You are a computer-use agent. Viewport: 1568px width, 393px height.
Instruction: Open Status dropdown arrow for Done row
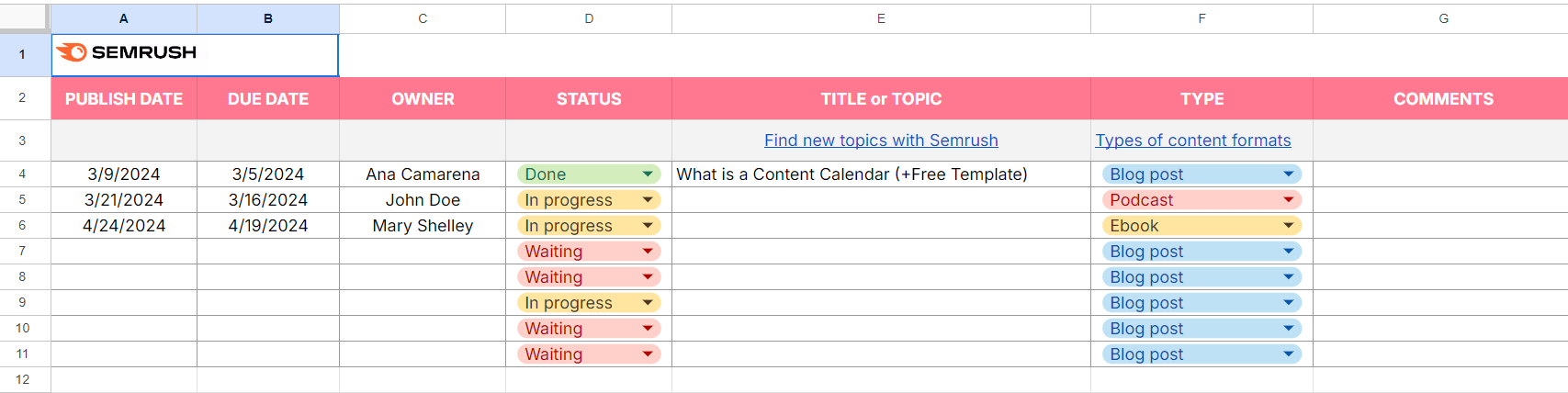point(648,174)
